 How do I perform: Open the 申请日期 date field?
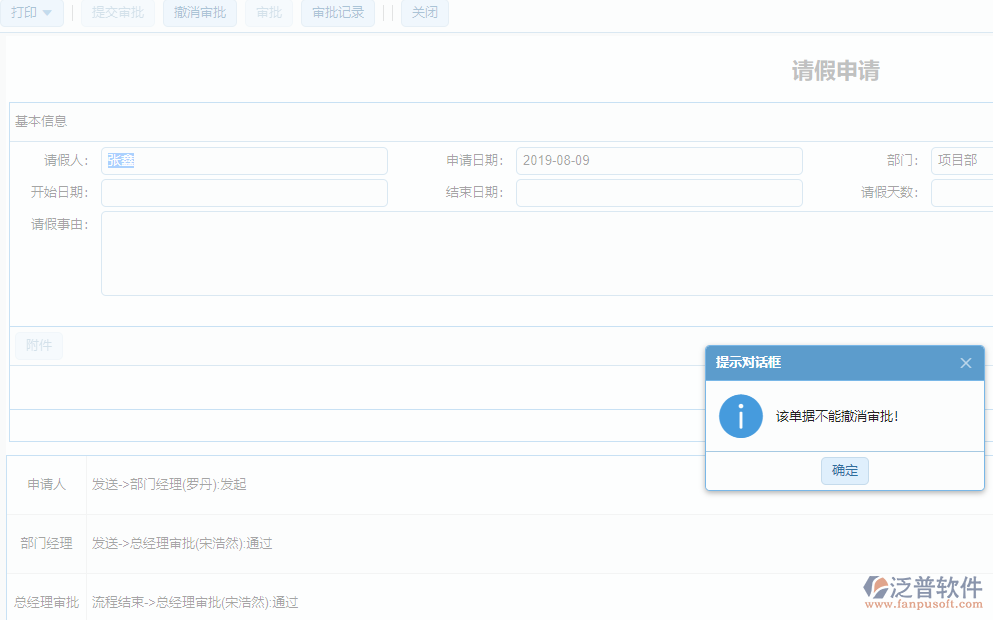tap(659, 160)
